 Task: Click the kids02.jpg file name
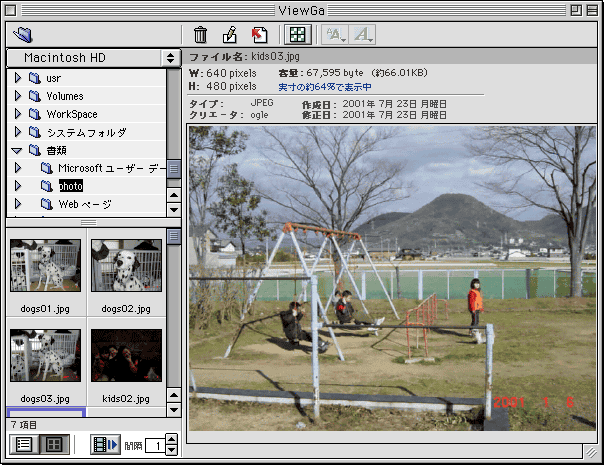coord(126,399)
